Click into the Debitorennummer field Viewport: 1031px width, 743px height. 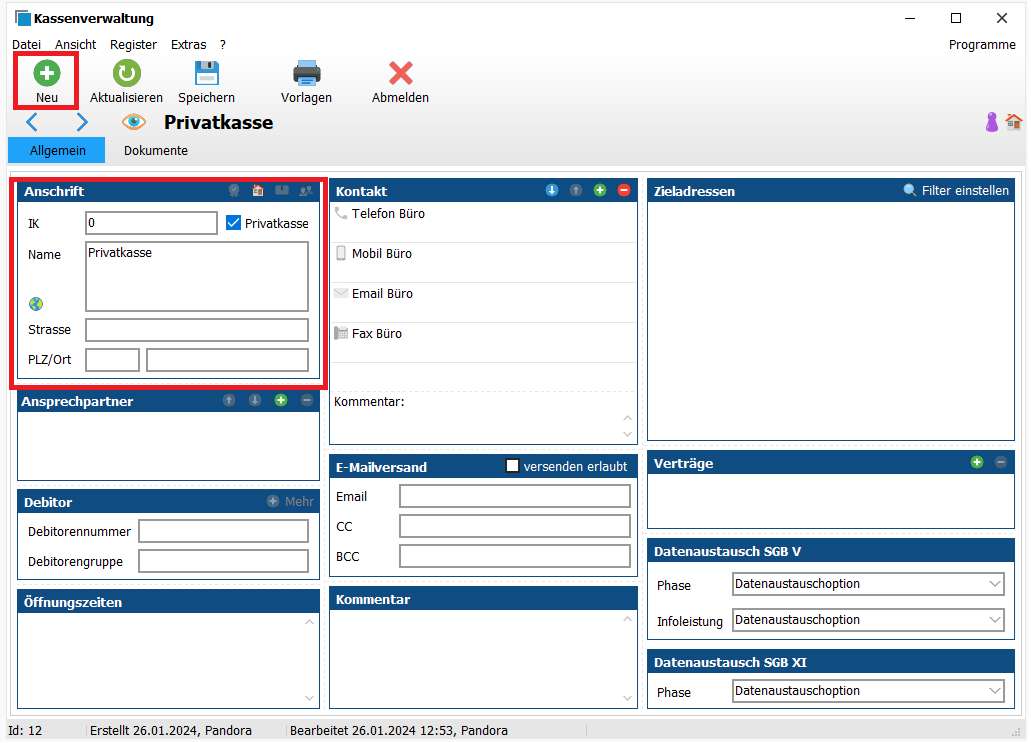(x=224, y=531)
